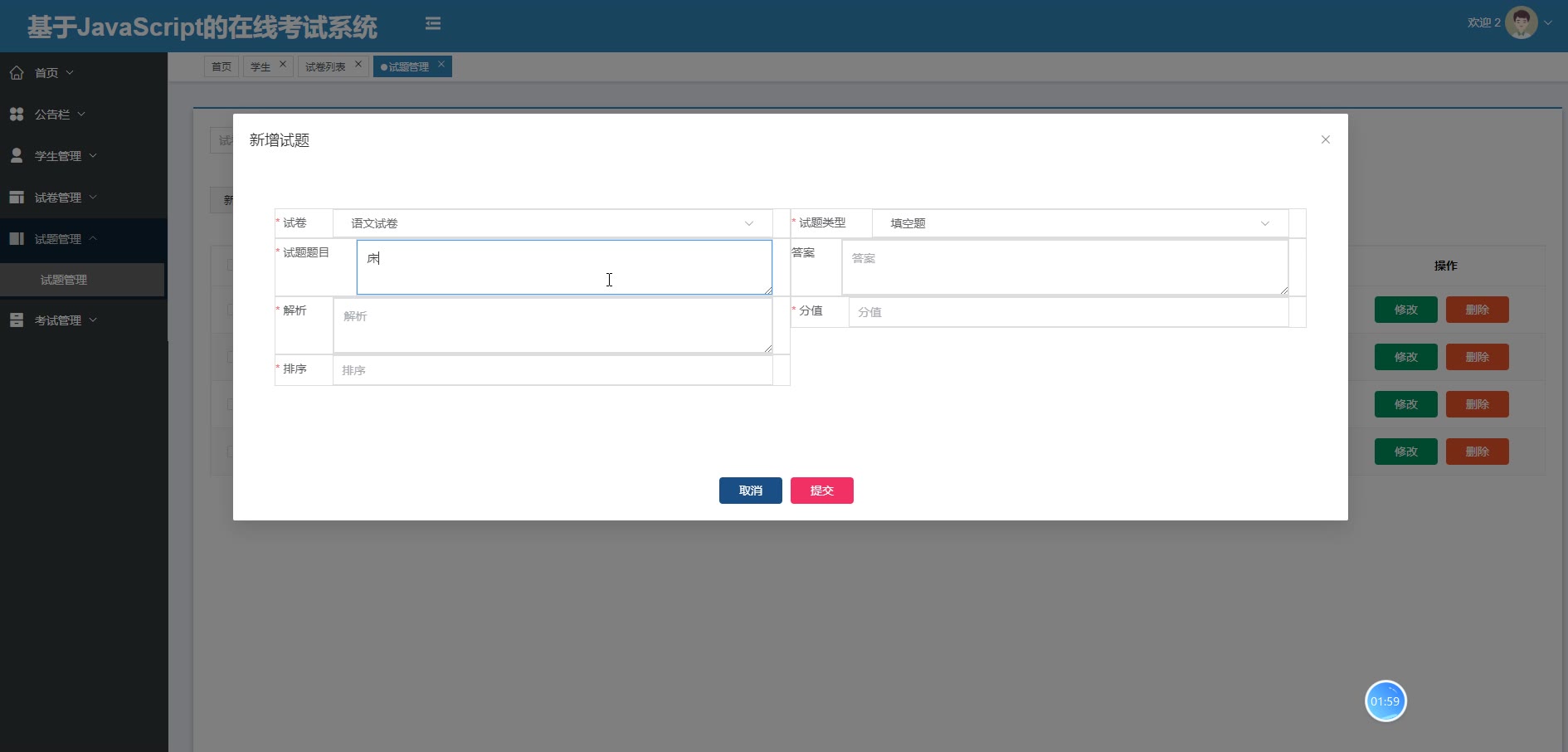Toggle the sidebar collapse hamburger icon
1568x752 pixels.
(x=433, y=24)
